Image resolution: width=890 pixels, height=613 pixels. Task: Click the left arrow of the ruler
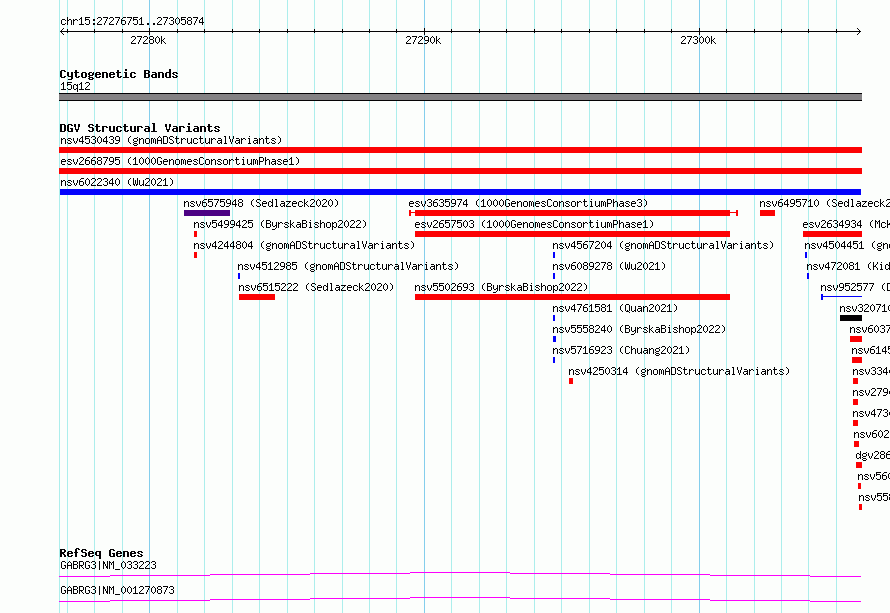(x=63, y=31)
